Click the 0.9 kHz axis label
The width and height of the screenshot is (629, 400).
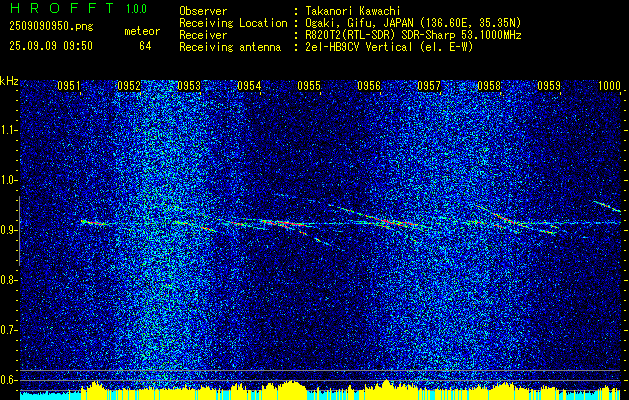click(9, 230)
